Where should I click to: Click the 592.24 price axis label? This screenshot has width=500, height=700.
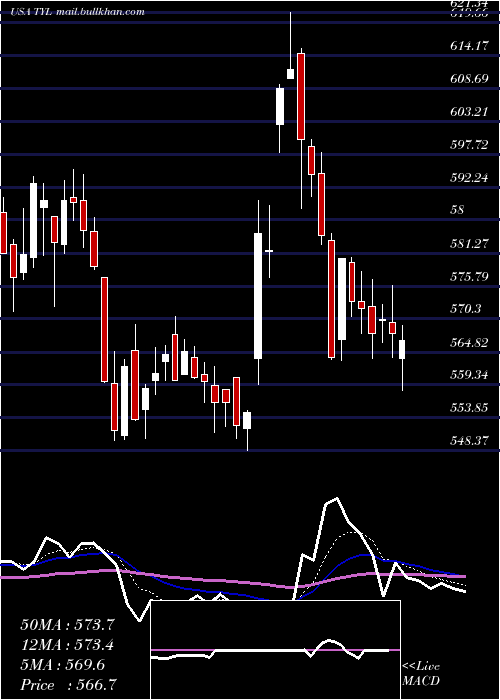pos(469,178)
